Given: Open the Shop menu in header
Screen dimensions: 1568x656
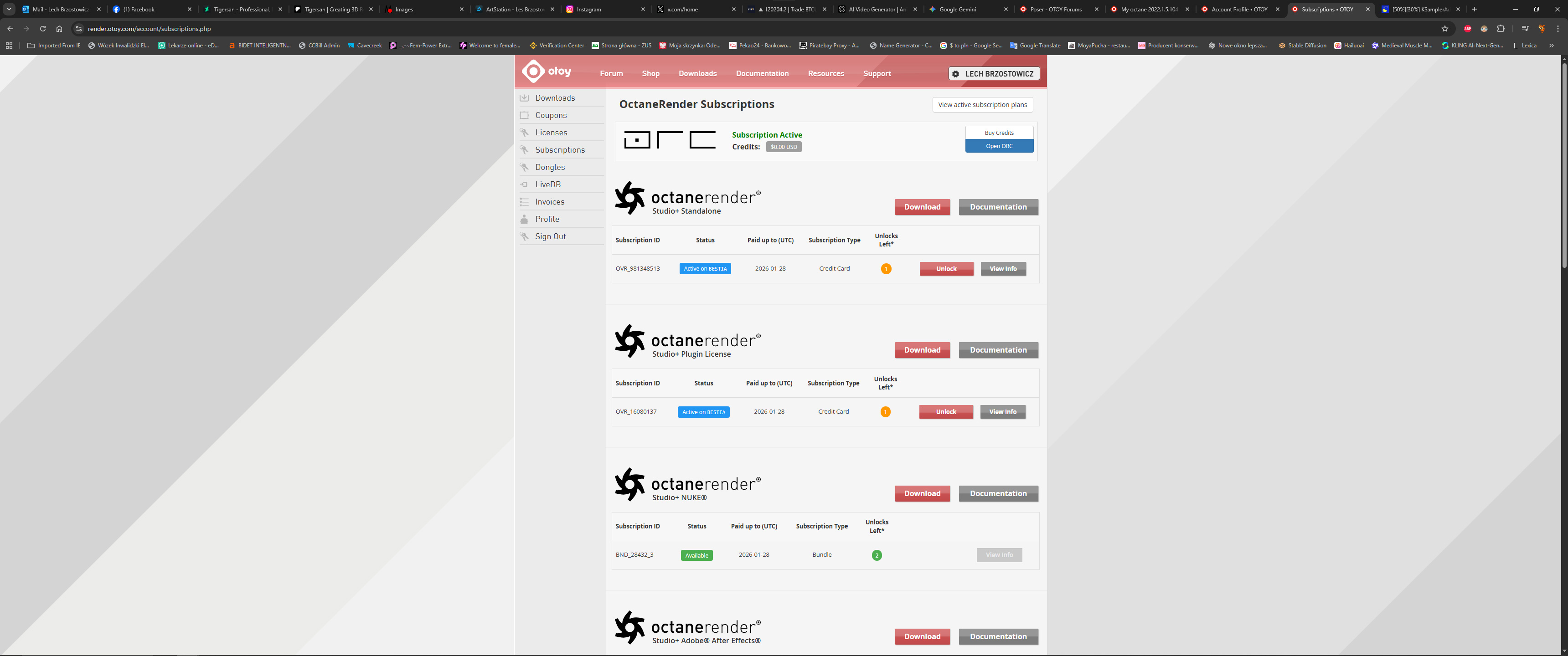Looking at the screenshot, I should click(650, 74).
